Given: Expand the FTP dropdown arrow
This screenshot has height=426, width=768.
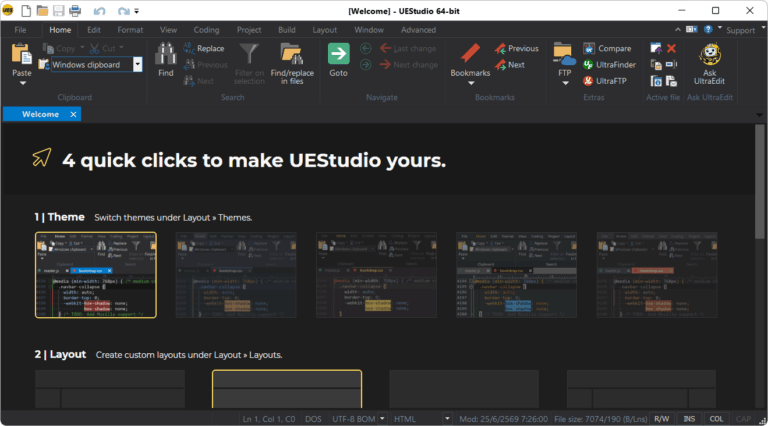Looking at the screenshot, I should click(565, 83).
